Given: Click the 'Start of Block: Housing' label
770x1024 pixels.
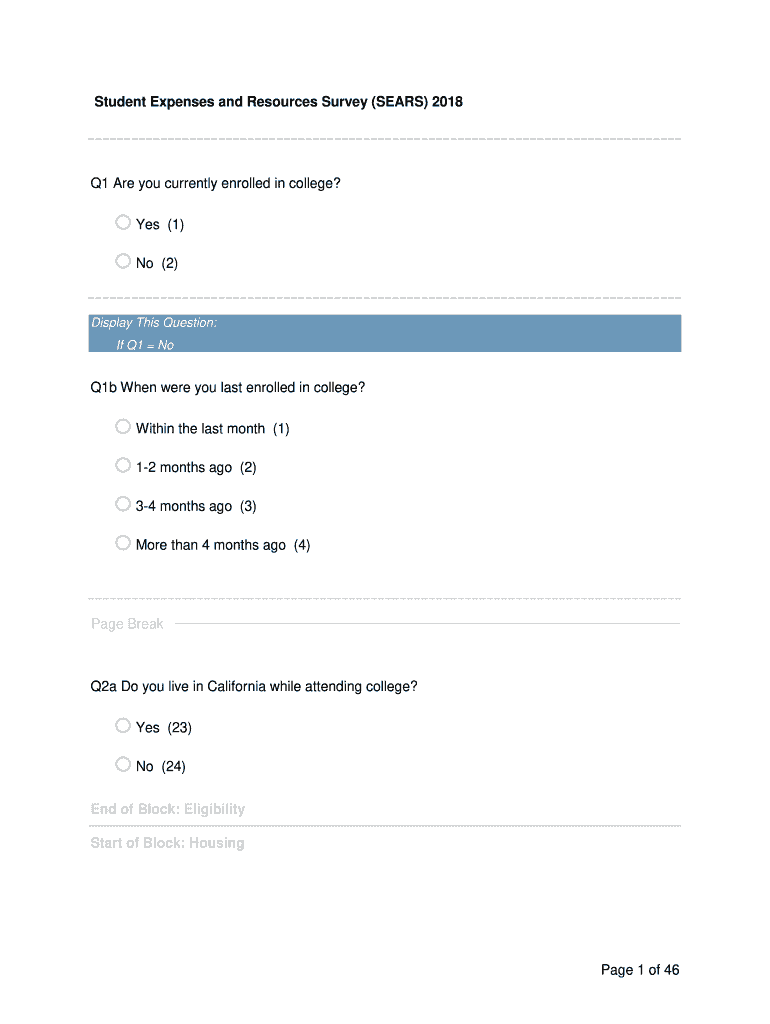Looking at the screenshot, I should click(x=168, y=843).
